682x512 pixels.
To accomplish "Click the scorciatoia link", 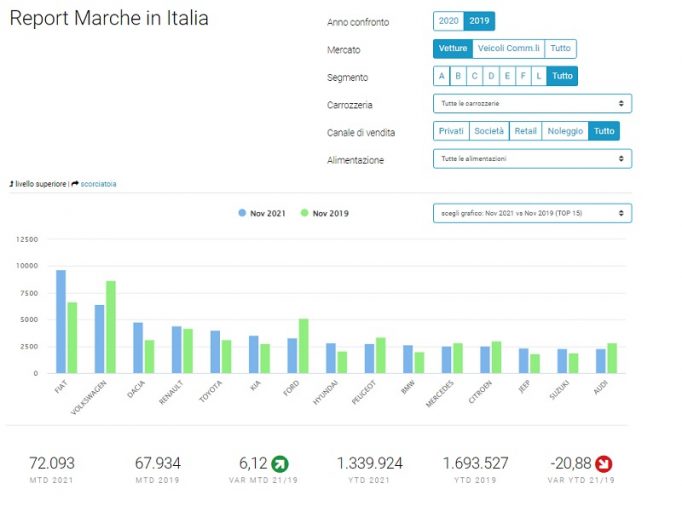I will (98, 184).
